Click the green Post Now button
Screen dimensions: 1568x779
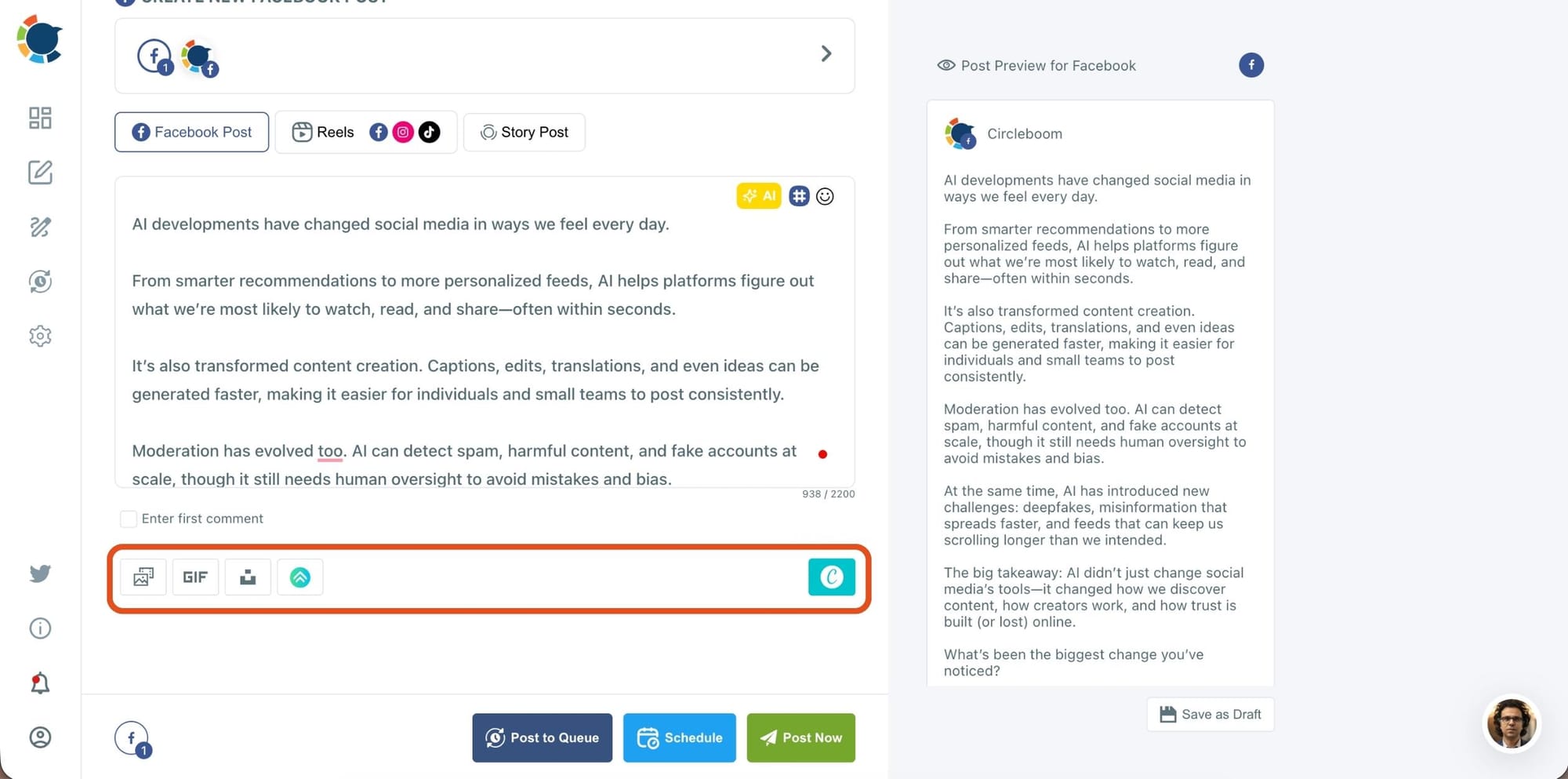tap(800, 737)
